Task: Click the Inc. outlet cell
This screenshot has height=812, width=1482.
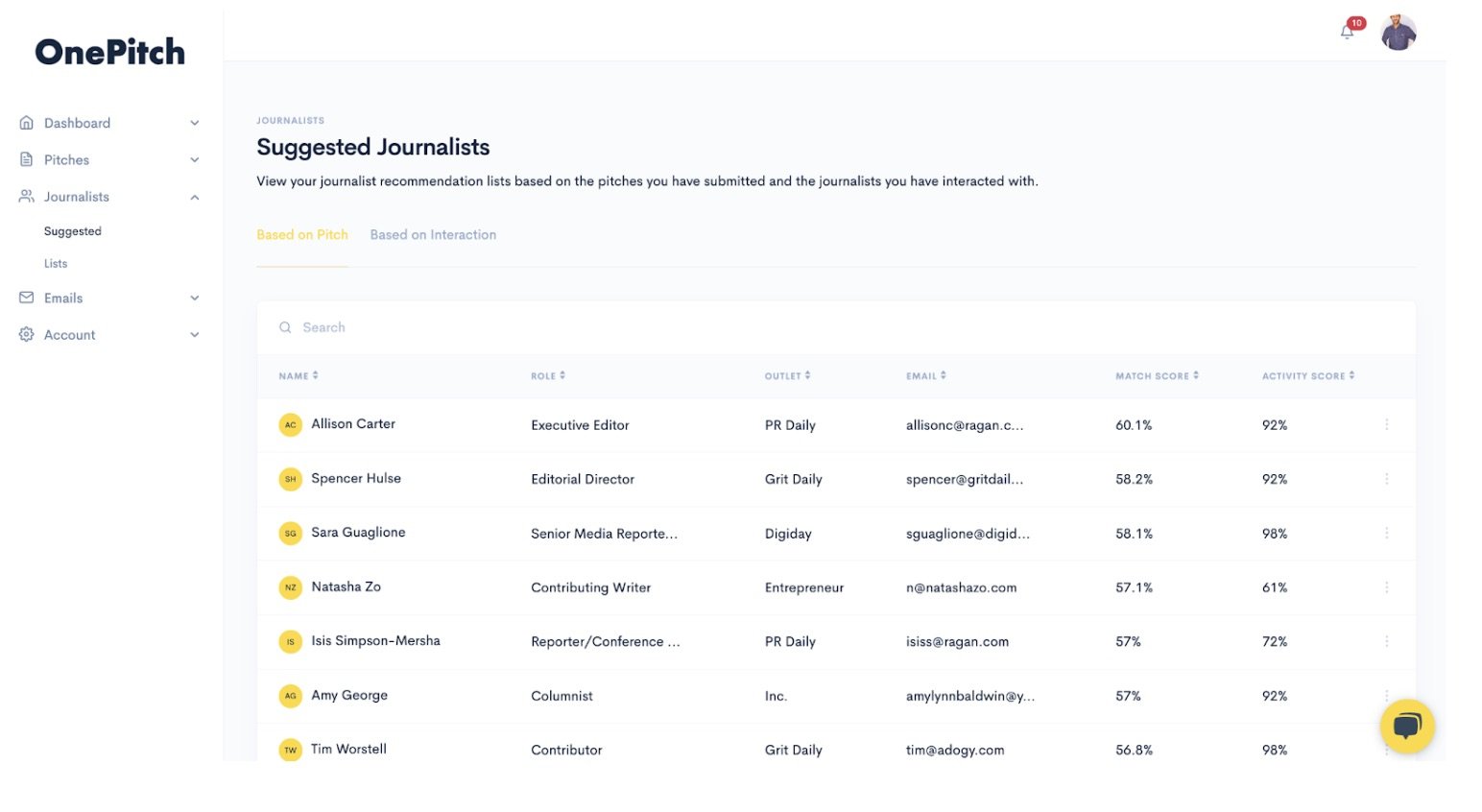Action: click(x=776, y=696)
